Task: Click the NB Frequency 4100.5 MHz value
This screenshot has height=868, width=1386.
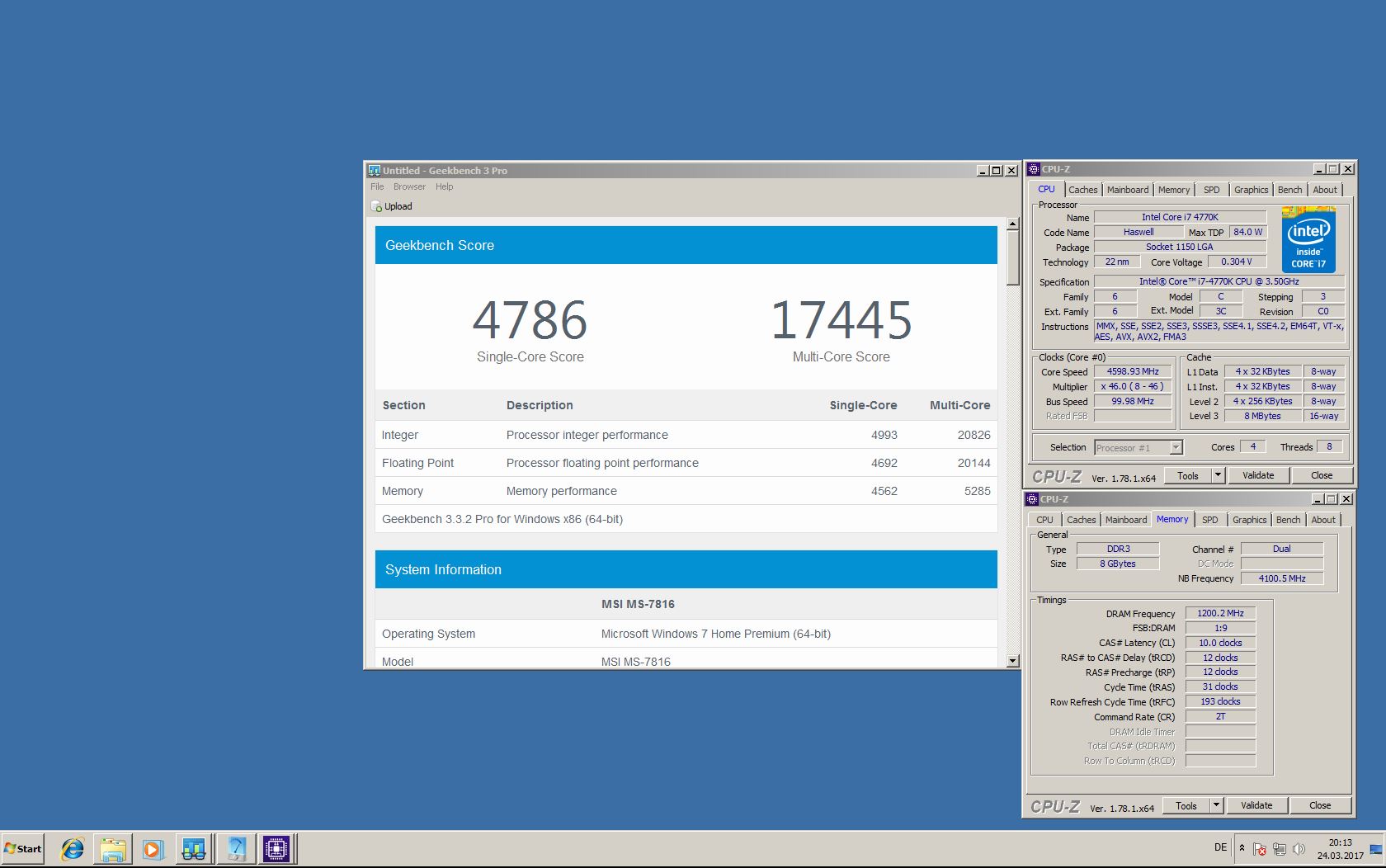Action: 1282,578
